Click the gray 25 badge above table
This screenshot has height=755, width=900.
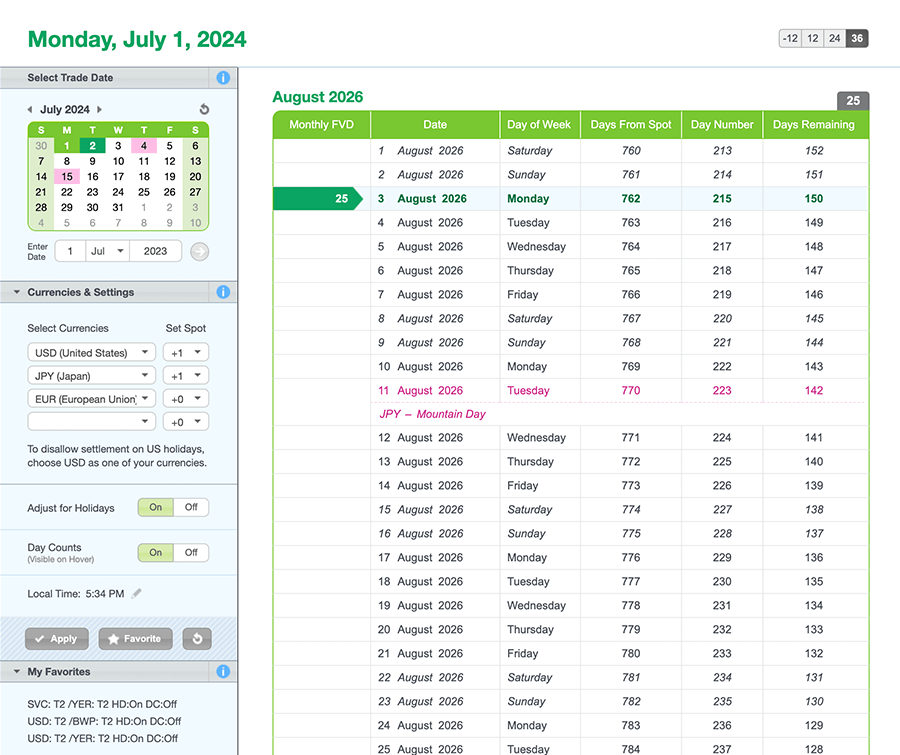pyautogui.click(x=853, y=101)
